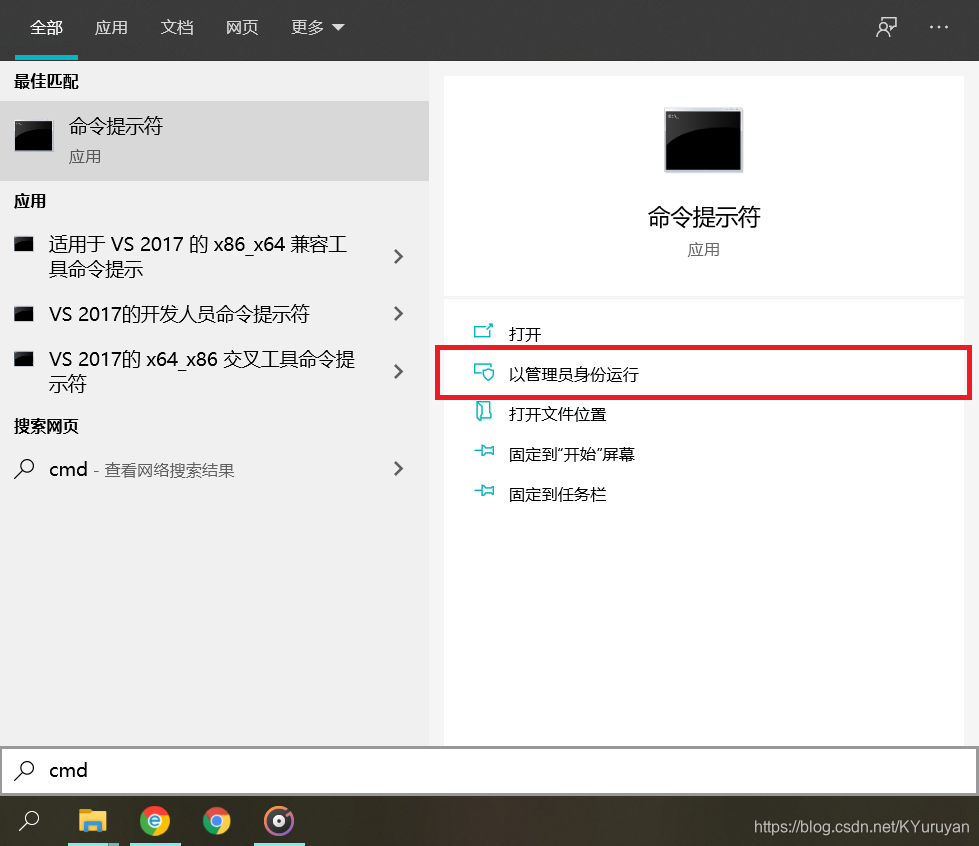The image size is (979, 846).
Task: Open Google Chrome from taskbar
Action: point(217,821)
